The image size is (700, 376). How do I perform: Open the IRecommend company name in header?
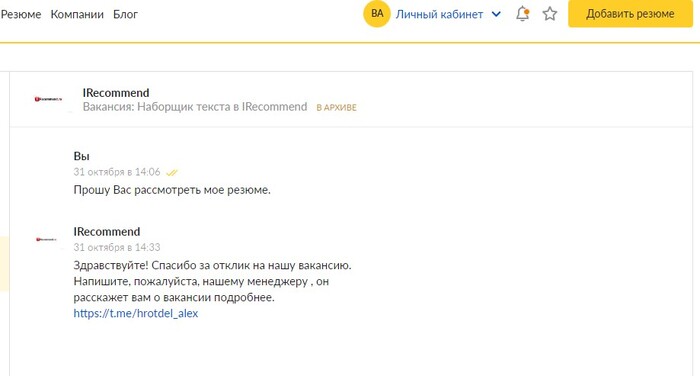(x=116, y=92)
